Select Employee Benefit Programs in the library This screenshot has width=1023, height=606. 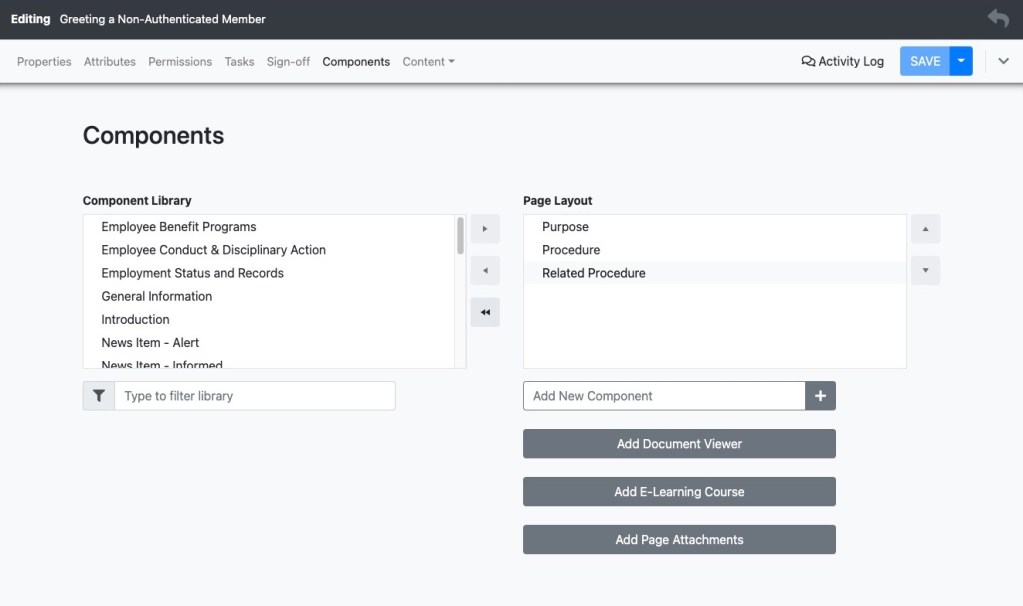coord(177,226)
